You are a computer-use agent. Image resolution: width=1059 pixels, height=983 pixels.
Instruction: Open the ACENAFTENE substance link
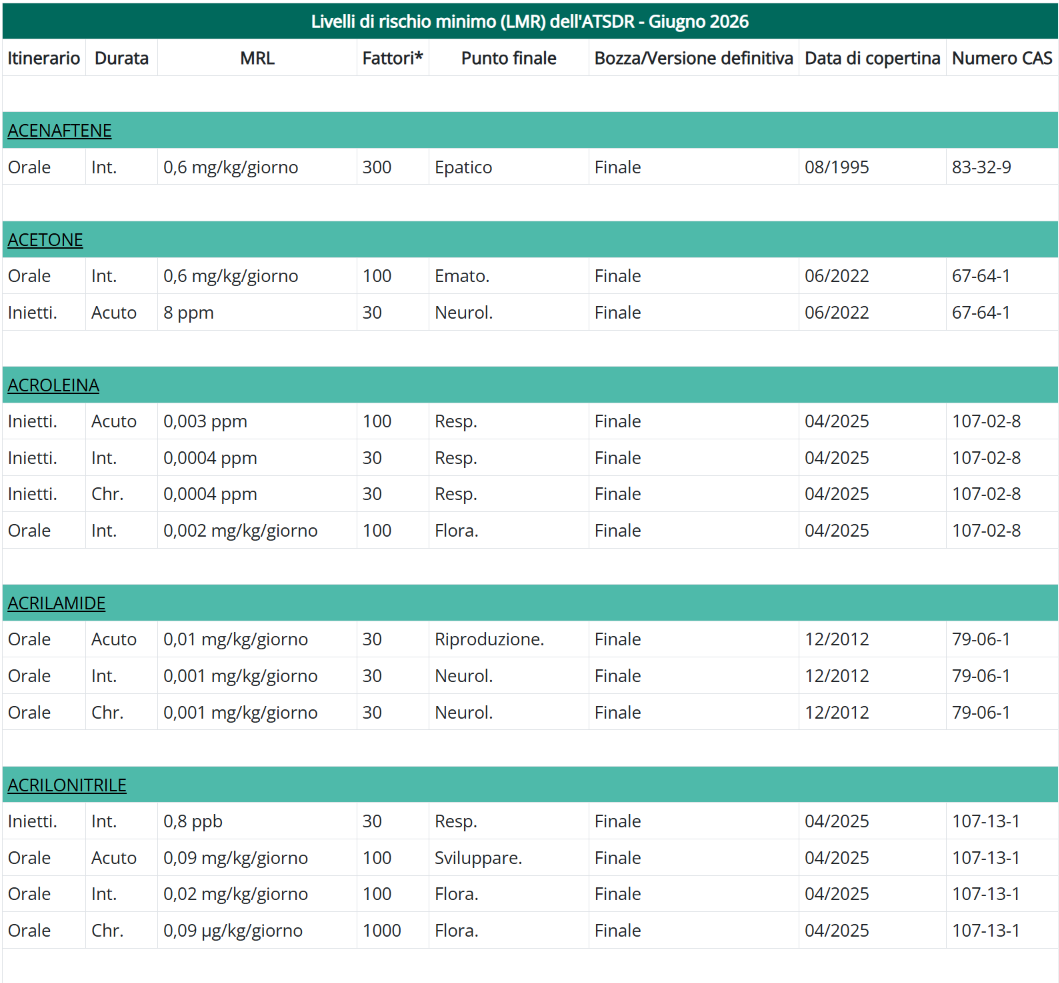point(59,130)
